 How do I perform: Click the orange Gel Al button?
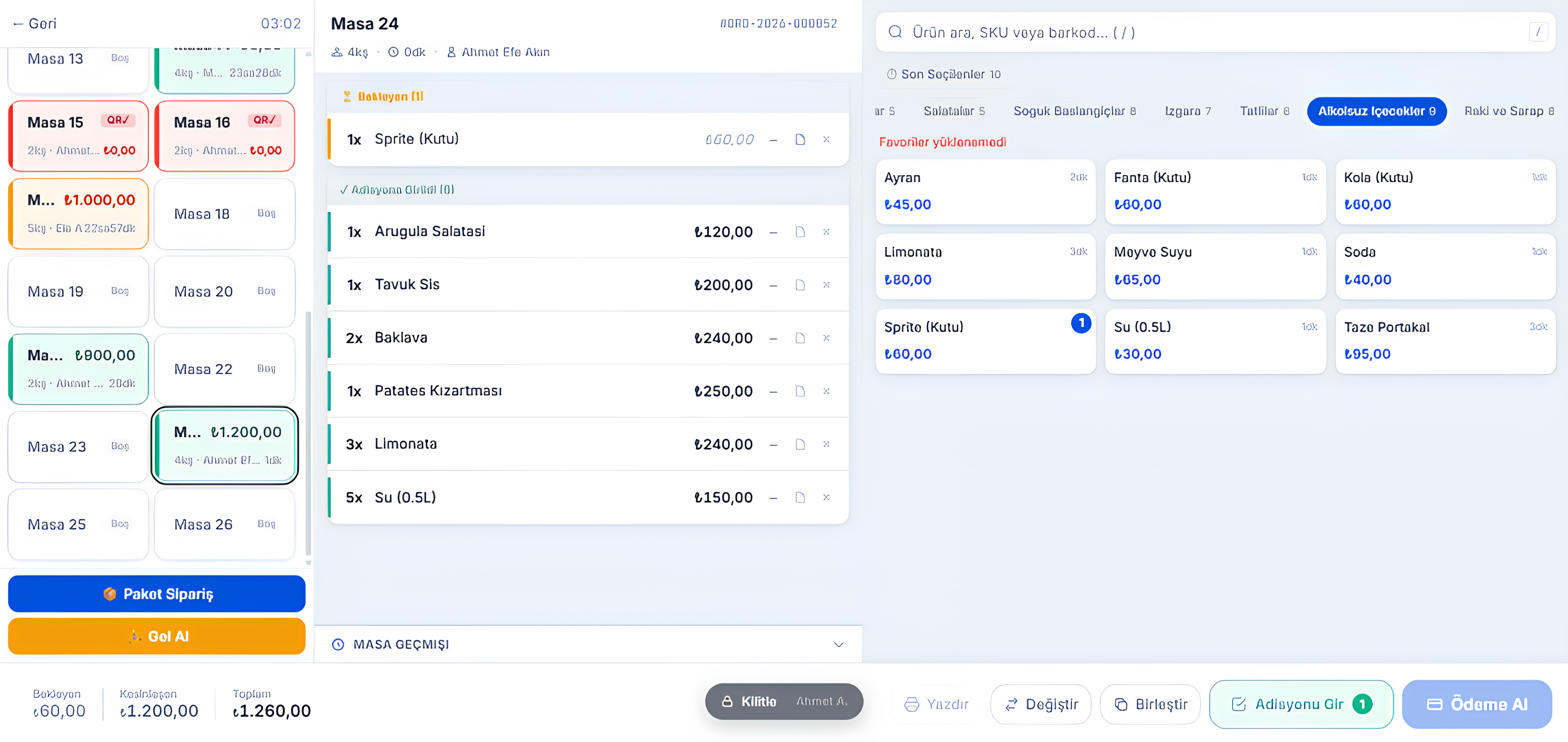(x=156, y=636)
